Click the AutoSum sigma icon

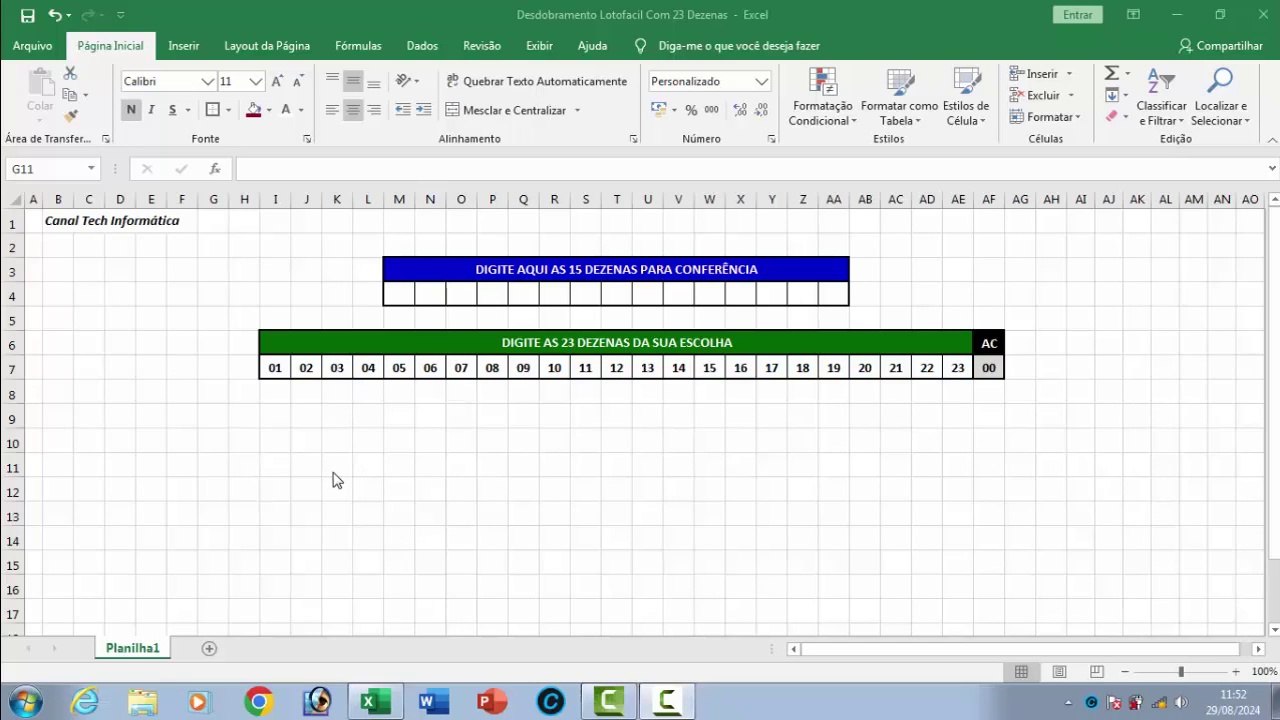click(x=1111, y=74)
